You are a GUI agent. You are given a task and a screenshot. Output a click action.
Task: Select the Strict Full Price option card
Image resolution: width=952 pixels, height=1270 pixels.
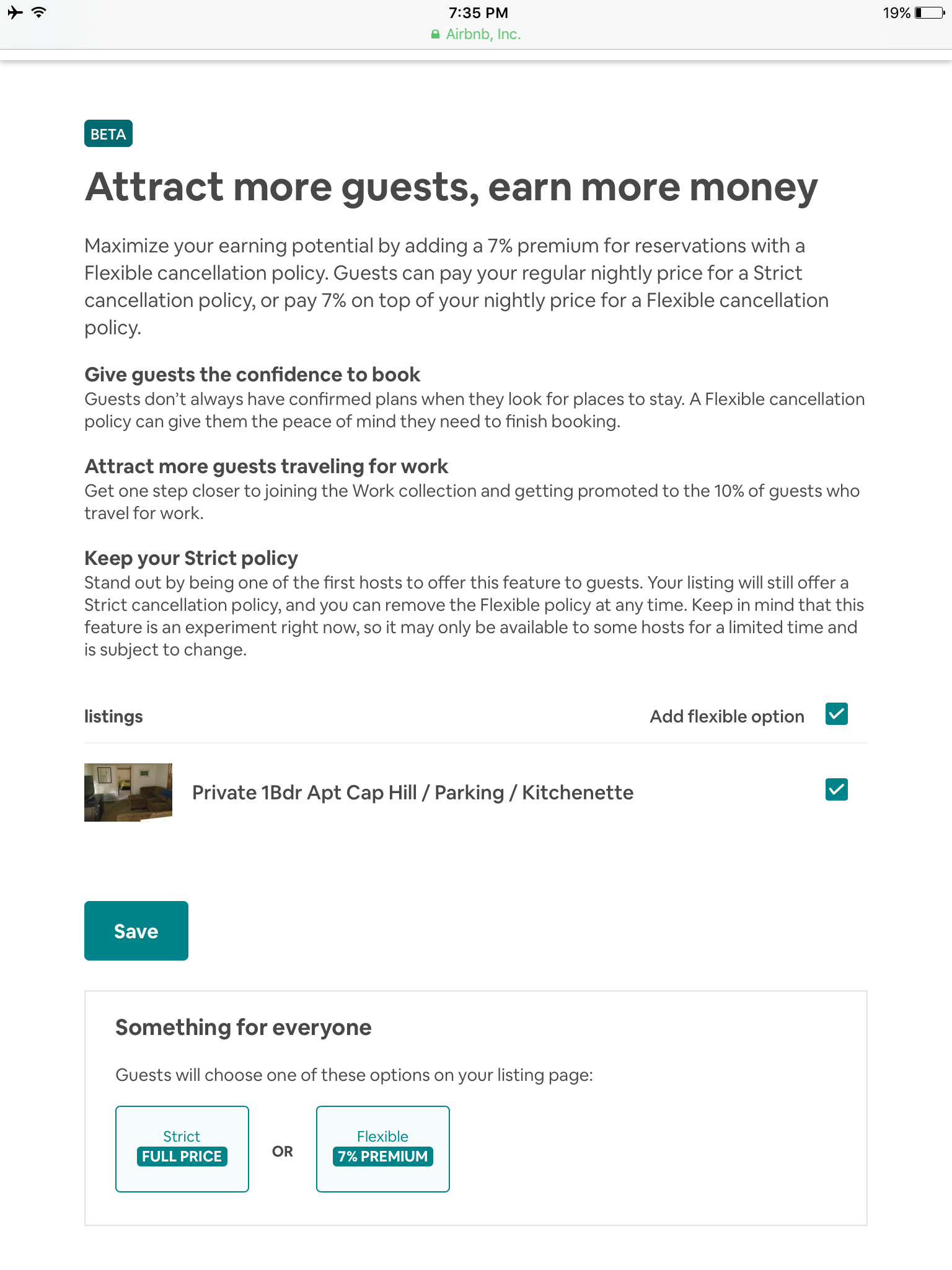tap(182, 1148)
